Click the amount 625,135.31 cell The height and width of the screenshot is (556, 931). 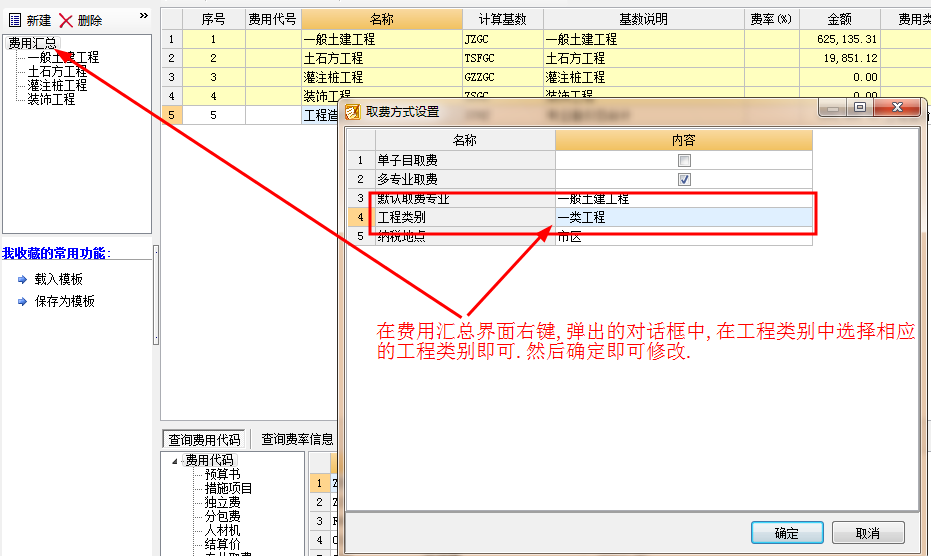(x=840, y=39)
